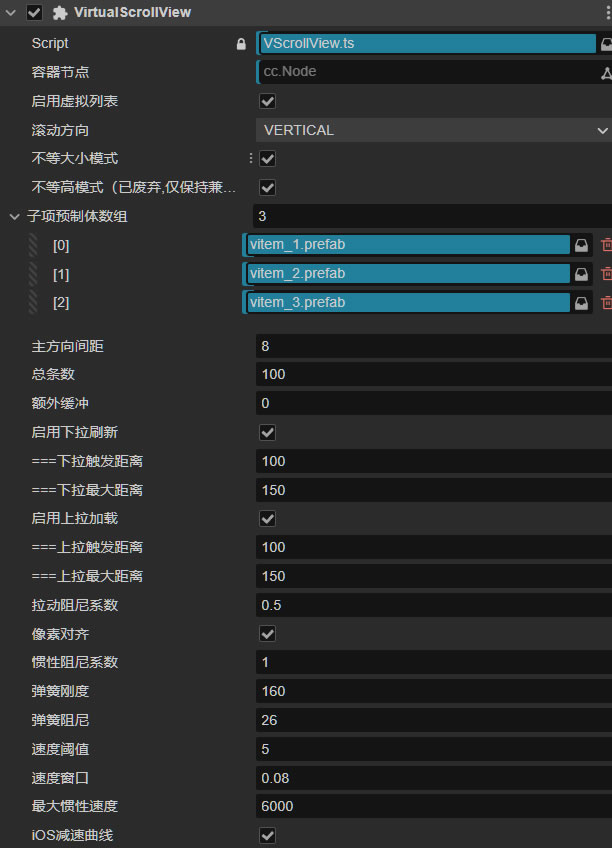Toggle the 启用下拉刷新 checkbox
Viewport: 612px width, 848px height.
point(268,433)
